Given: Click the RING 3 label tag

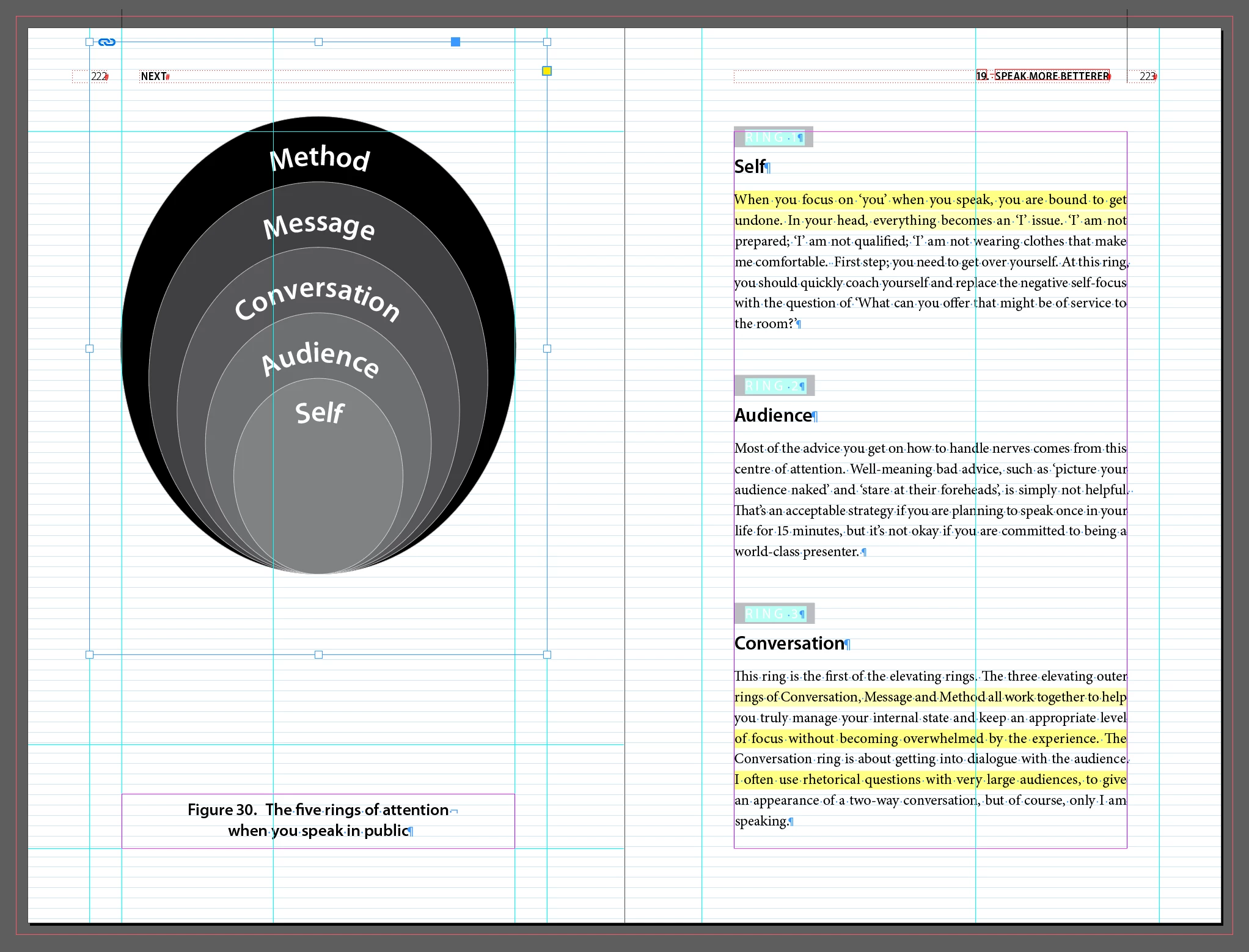Looking at the screenshot, I should point(774,613).
